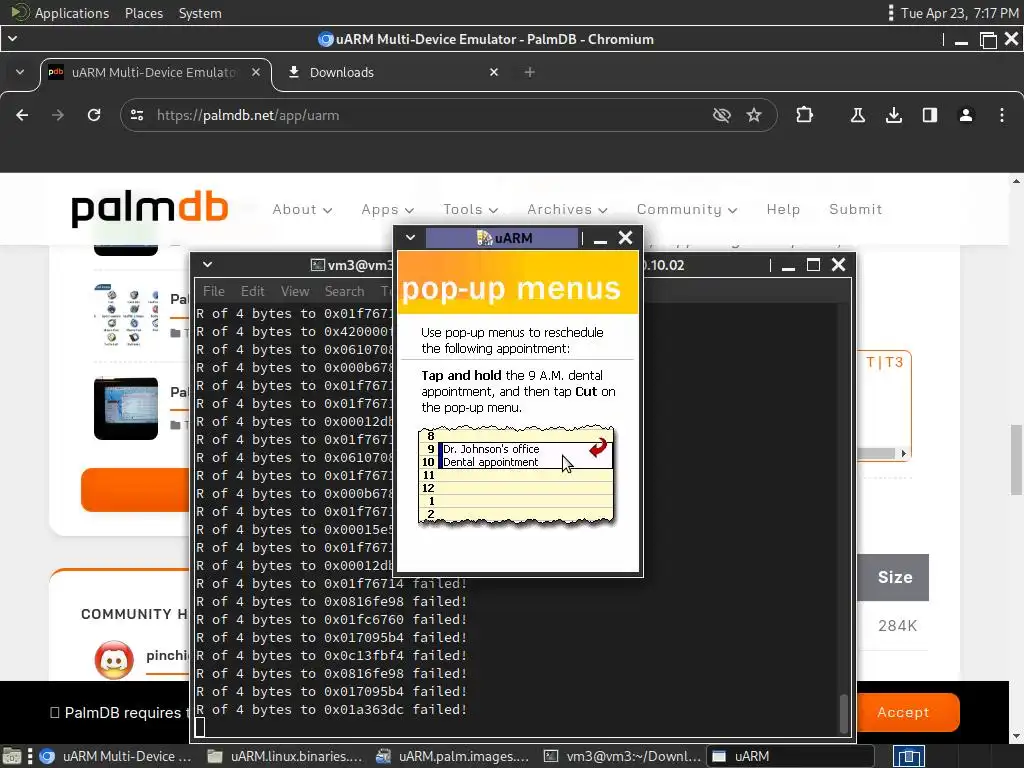Click the workspace switcher in taskbar

[908, 756]
